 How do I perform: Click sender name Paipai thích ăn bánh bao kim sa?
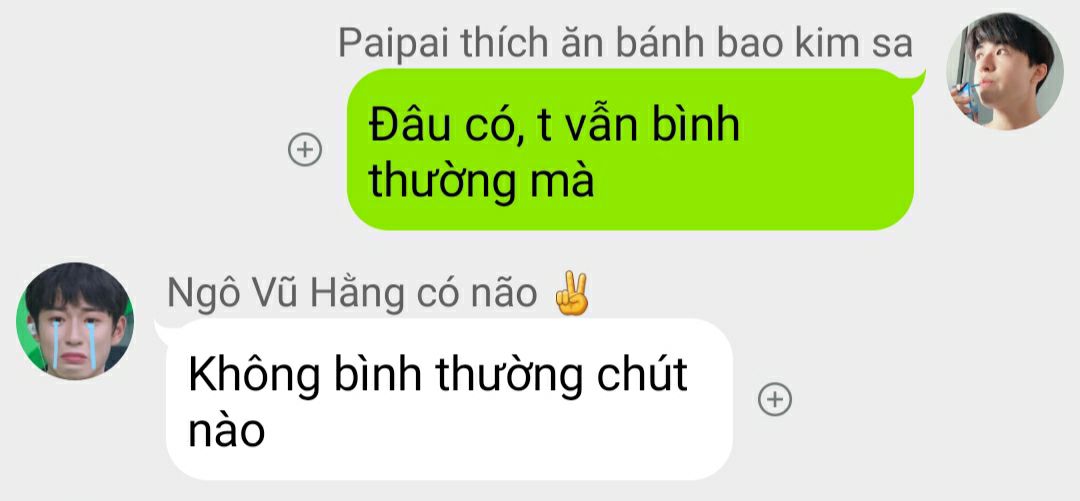pyautogui.click(x=625, y=43)
